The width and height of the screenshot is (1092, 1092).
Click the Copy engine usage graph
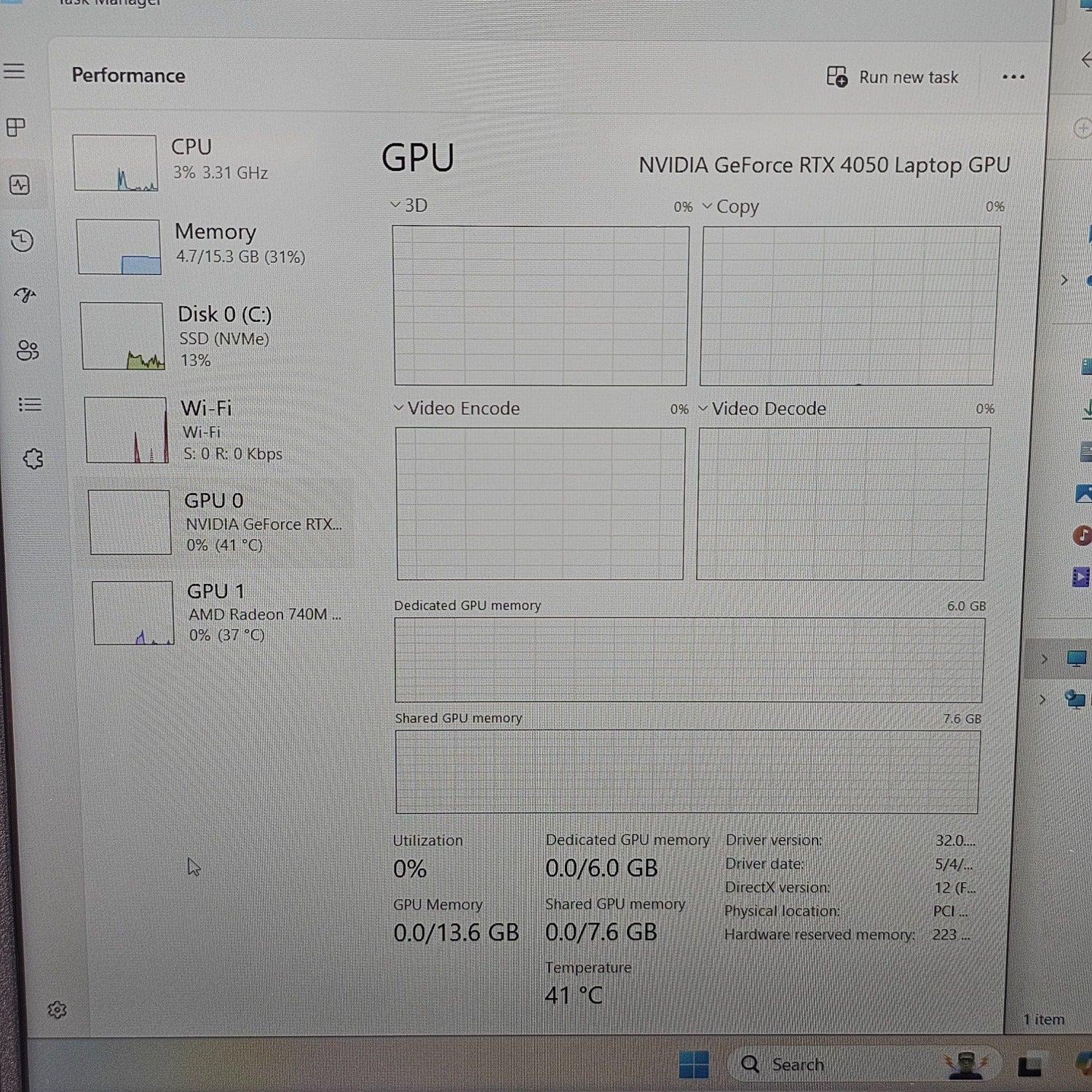850,306
